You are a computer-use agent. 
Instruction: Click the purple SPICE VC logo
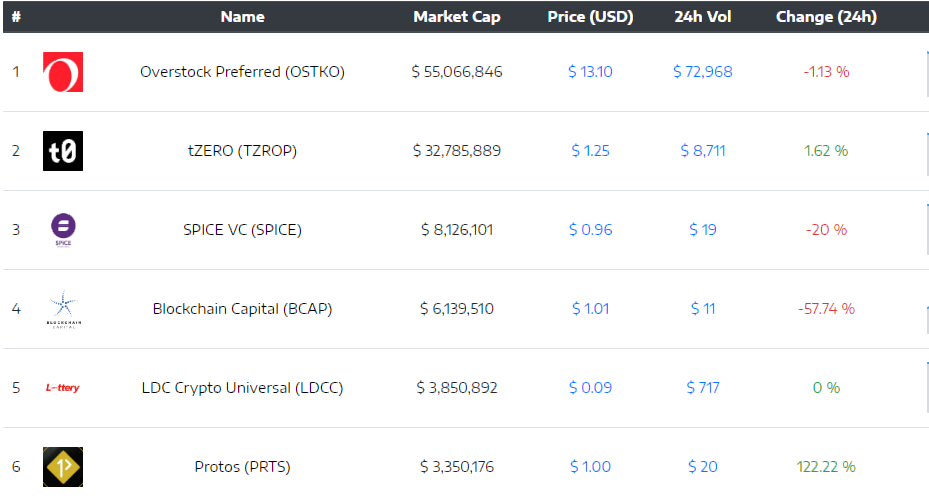pyautogui.click(x=63, y=229)
